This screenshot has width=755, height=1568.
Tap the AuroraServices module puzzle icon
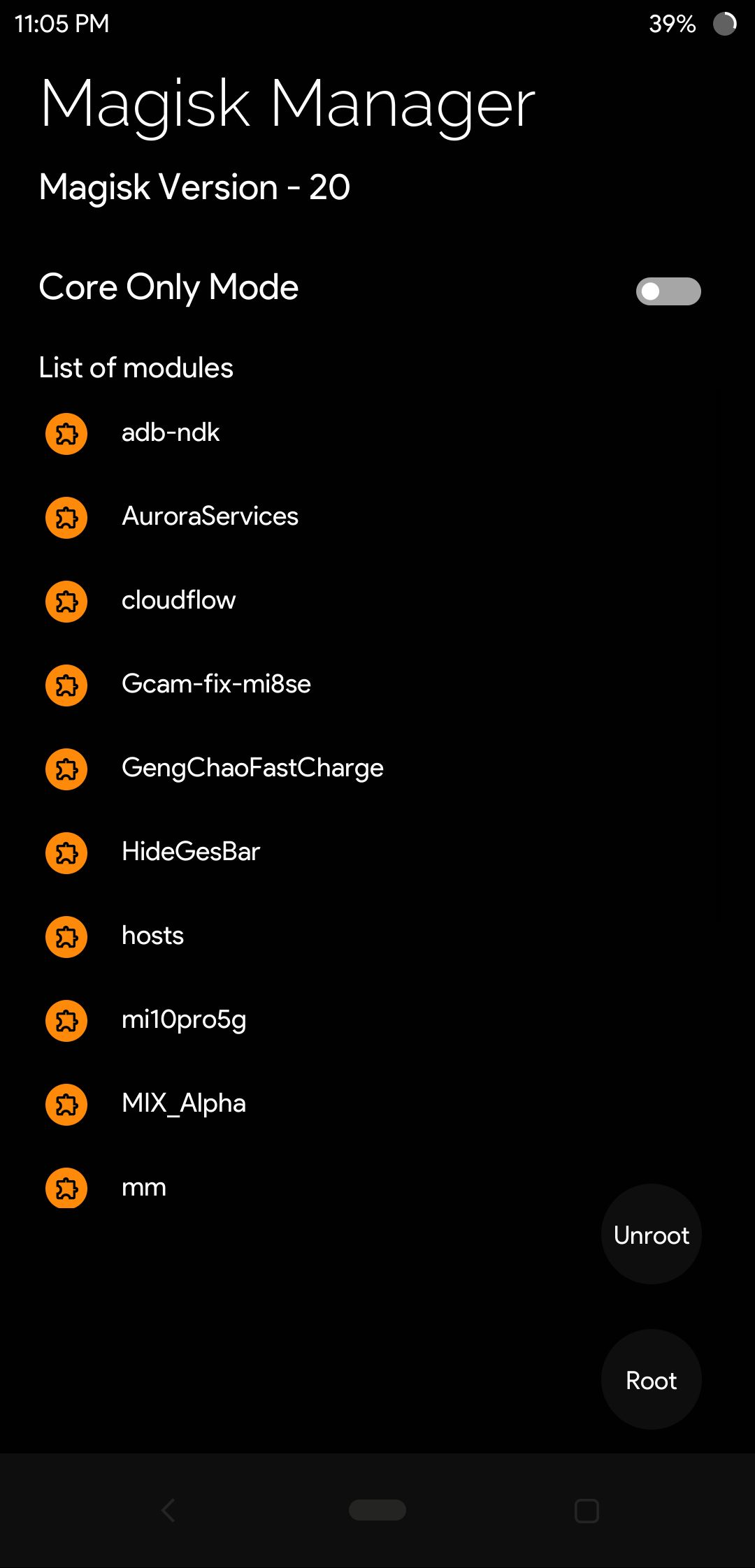[x=66, y=518]
